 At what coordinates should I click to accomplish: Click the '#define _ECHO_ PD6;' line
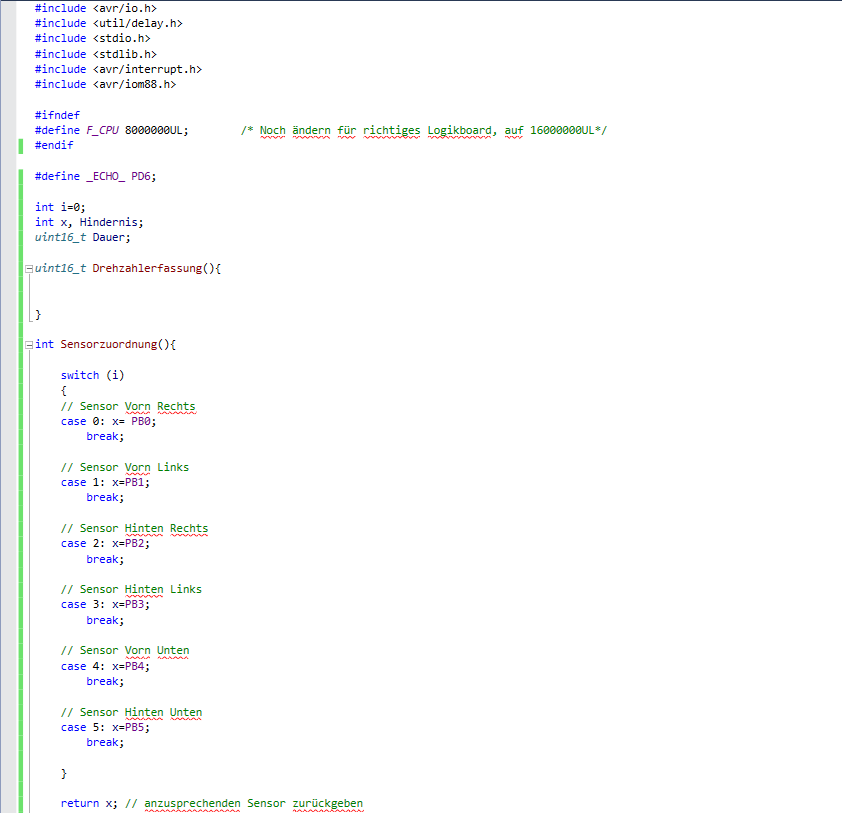tap(96, 176)
